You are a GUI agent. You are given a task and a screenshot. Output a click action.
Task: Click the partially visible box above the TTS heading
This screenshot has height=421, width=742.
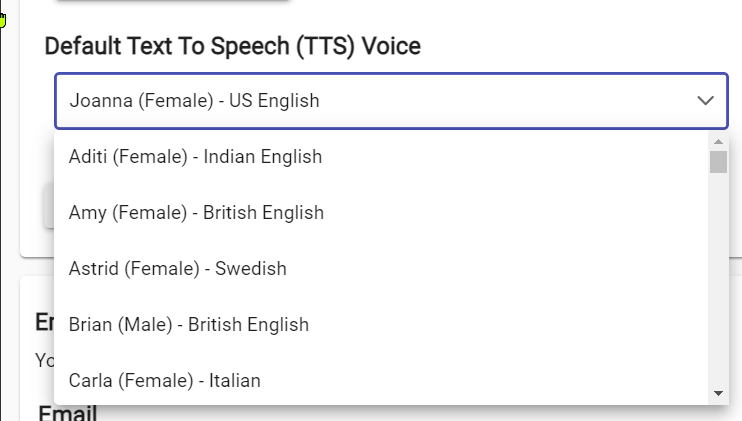click(x=170, y=3)
